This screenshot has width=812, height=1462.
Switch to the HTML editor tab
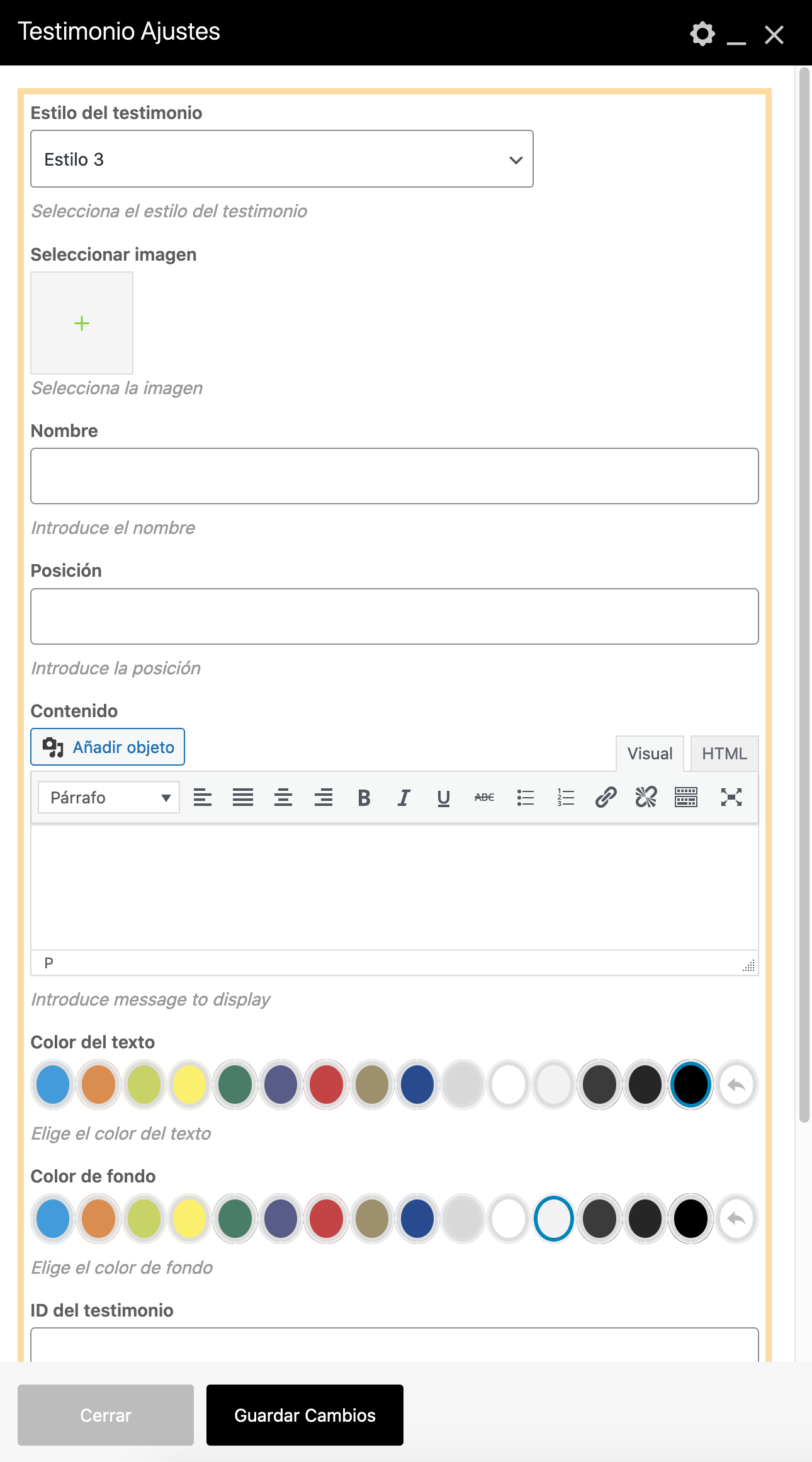(724, 754)
